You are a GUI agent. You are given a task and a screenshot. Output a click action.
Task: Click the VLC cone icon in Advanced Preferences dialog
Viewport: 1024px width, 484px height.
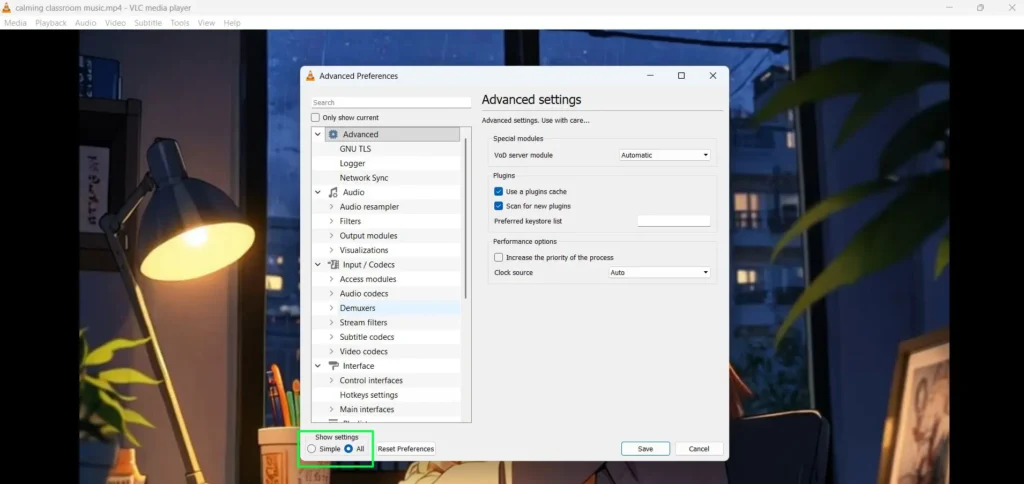tap(310, 76)
